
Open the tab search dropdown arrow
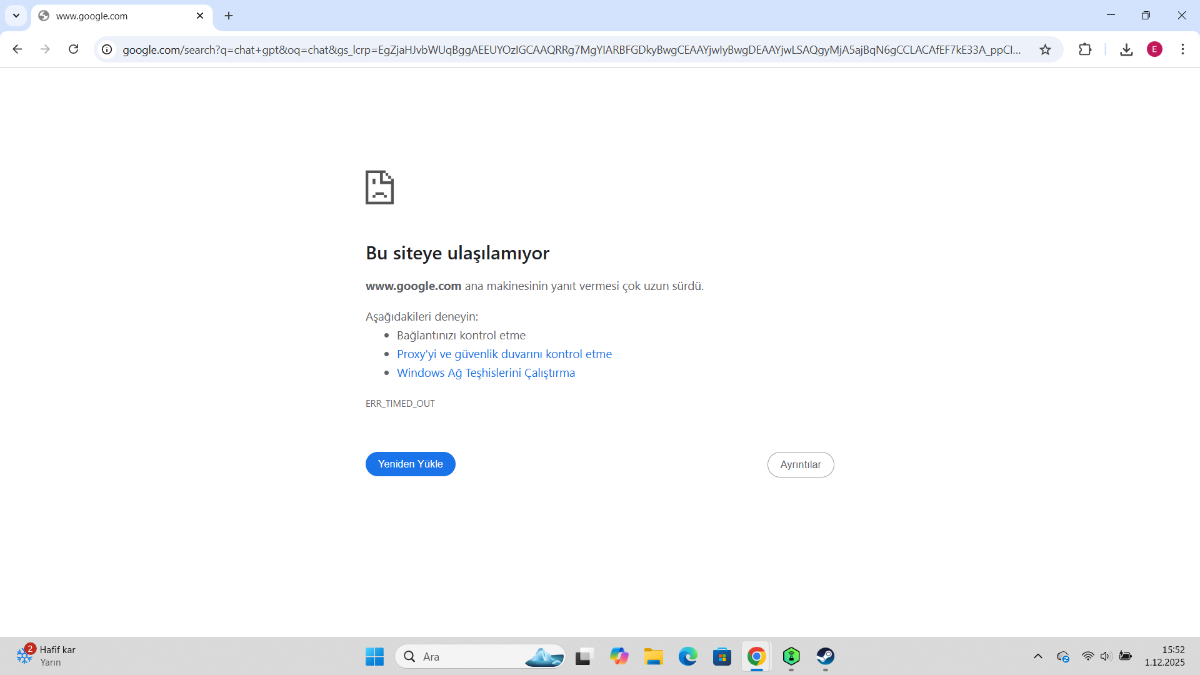[16, 16]
